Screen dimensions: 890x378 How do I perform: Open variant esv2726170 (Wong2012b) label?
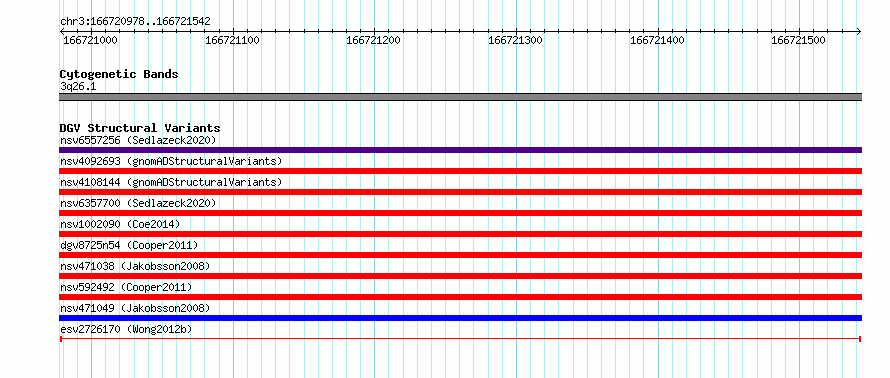tap(126, 329)
